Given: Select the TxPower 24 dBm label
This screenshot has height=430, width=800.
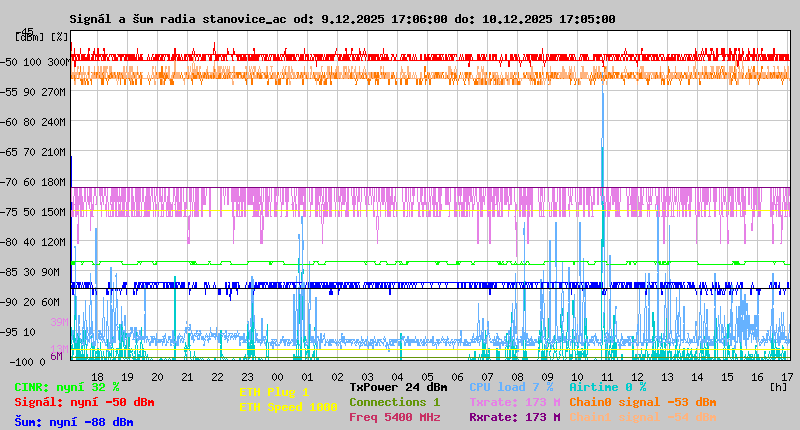Looking at the screenshot, I should [x=398, y=386].
